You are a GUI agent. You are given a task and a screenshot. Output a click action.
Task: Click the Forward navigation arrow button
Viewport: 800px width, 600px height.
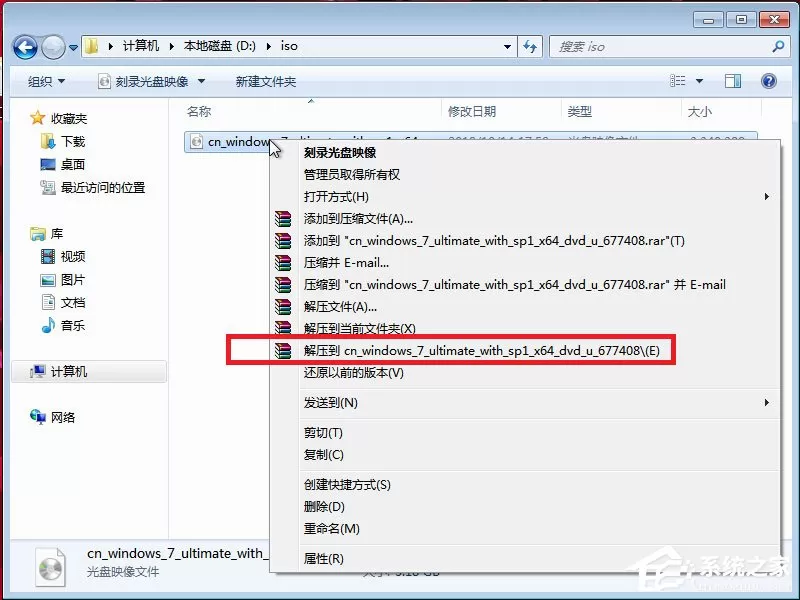point(53,47)
